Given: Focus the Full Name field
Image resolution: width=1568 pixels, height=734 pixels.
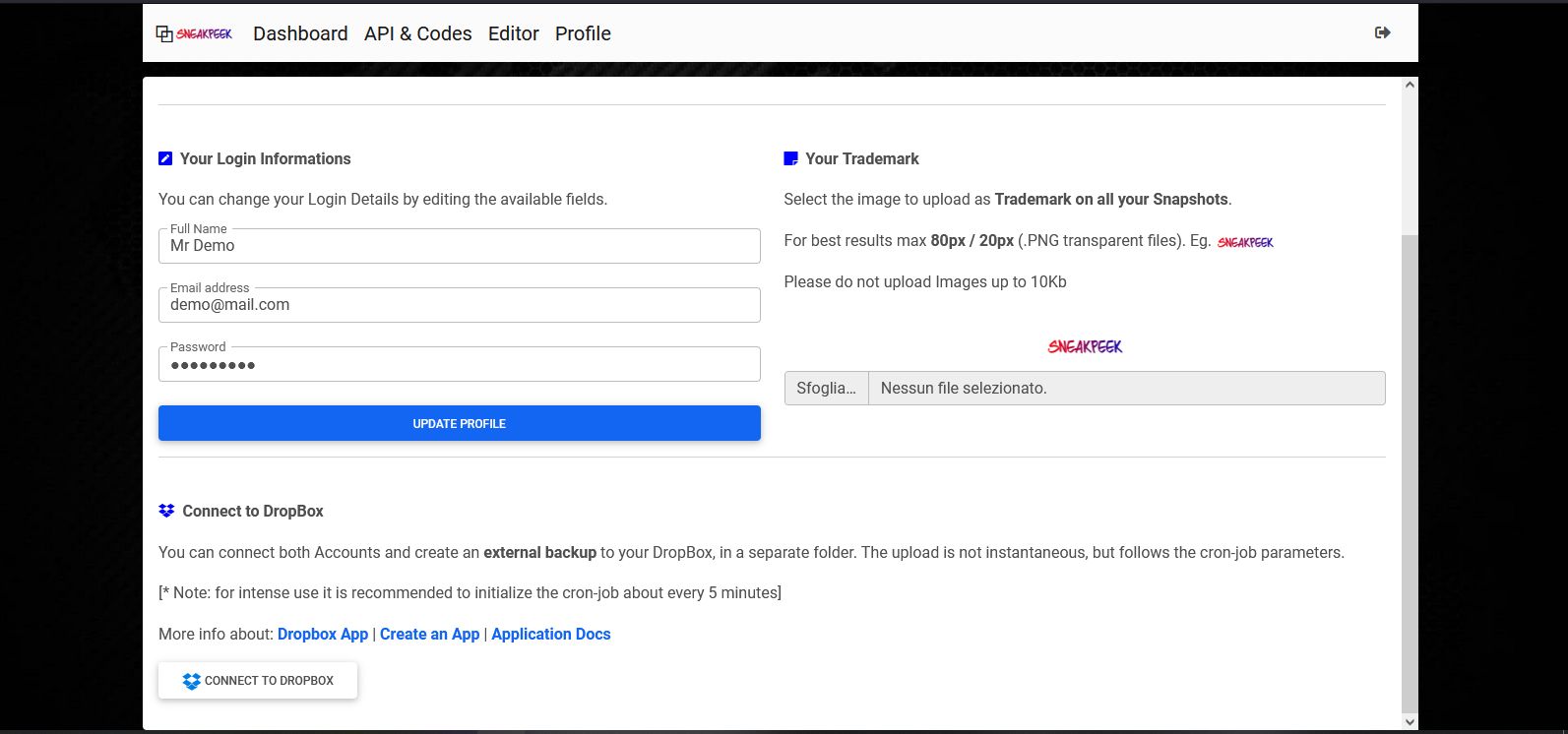Looking at the screenshot, I should click(459, 246).
